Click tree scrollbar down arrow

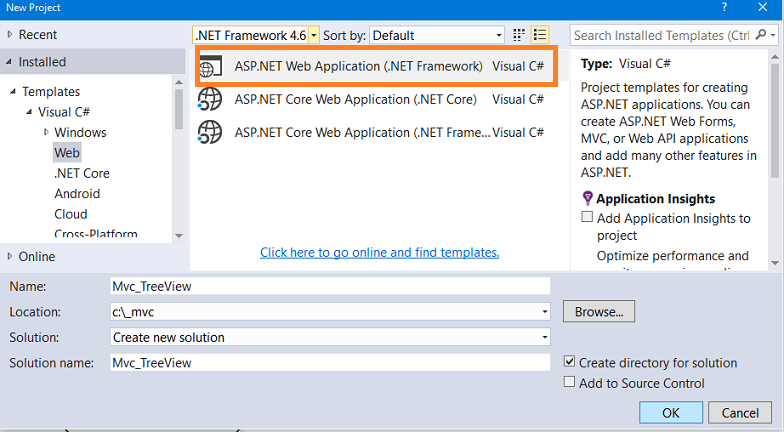179,236
